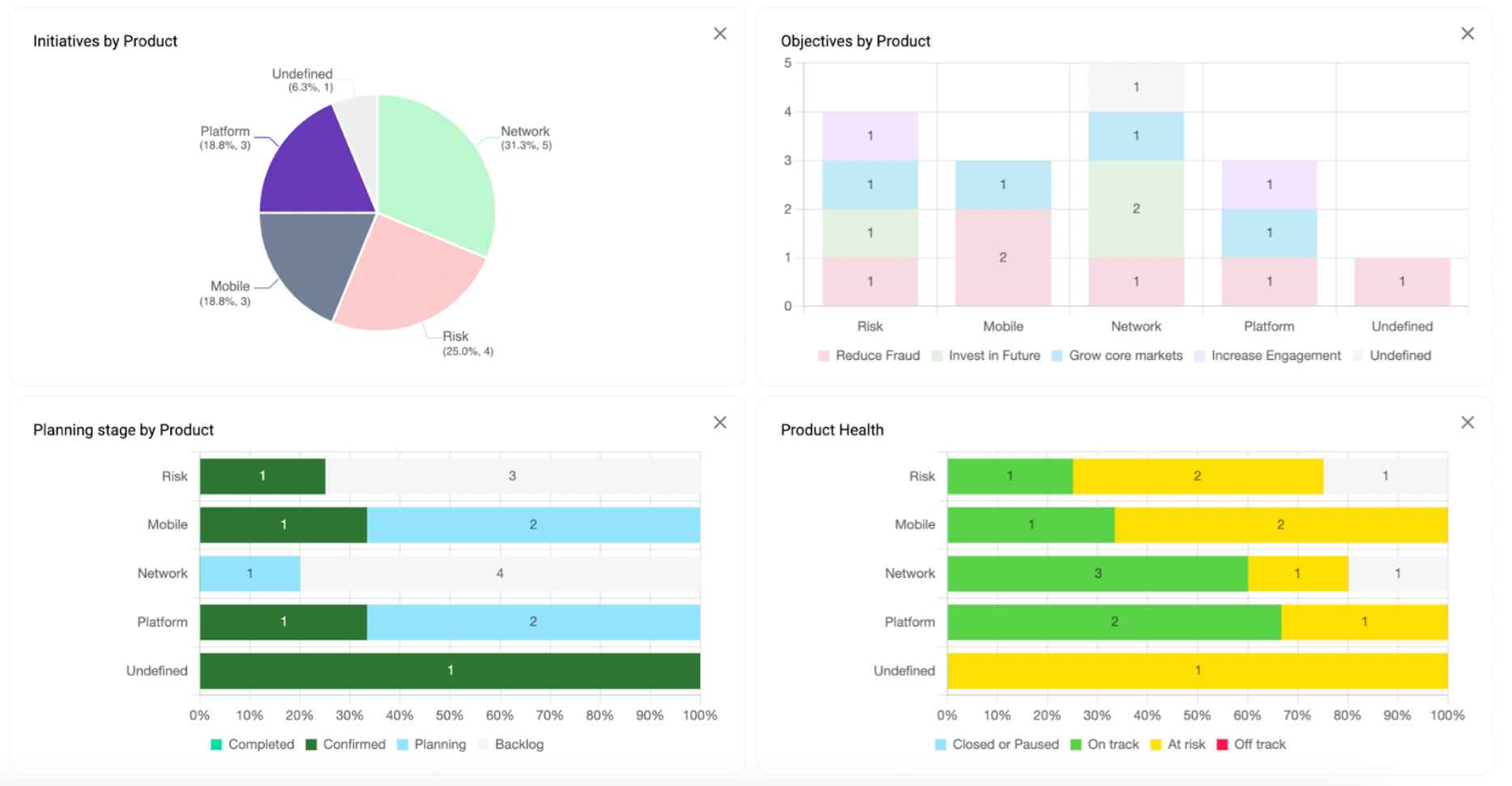Screen dimensions: 1512x786
Task: Close the Initiatives by Product widget
Action: coord(720,33)
